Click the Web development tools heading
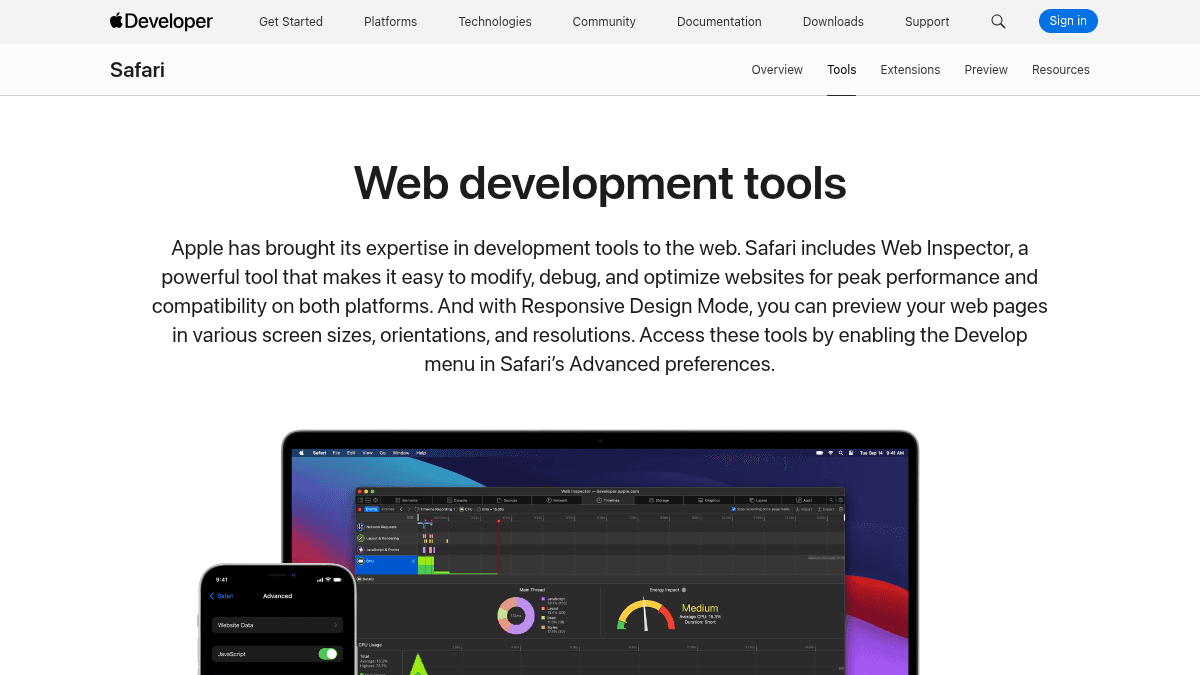The image size is (1200, 675). tap(600, 183)
